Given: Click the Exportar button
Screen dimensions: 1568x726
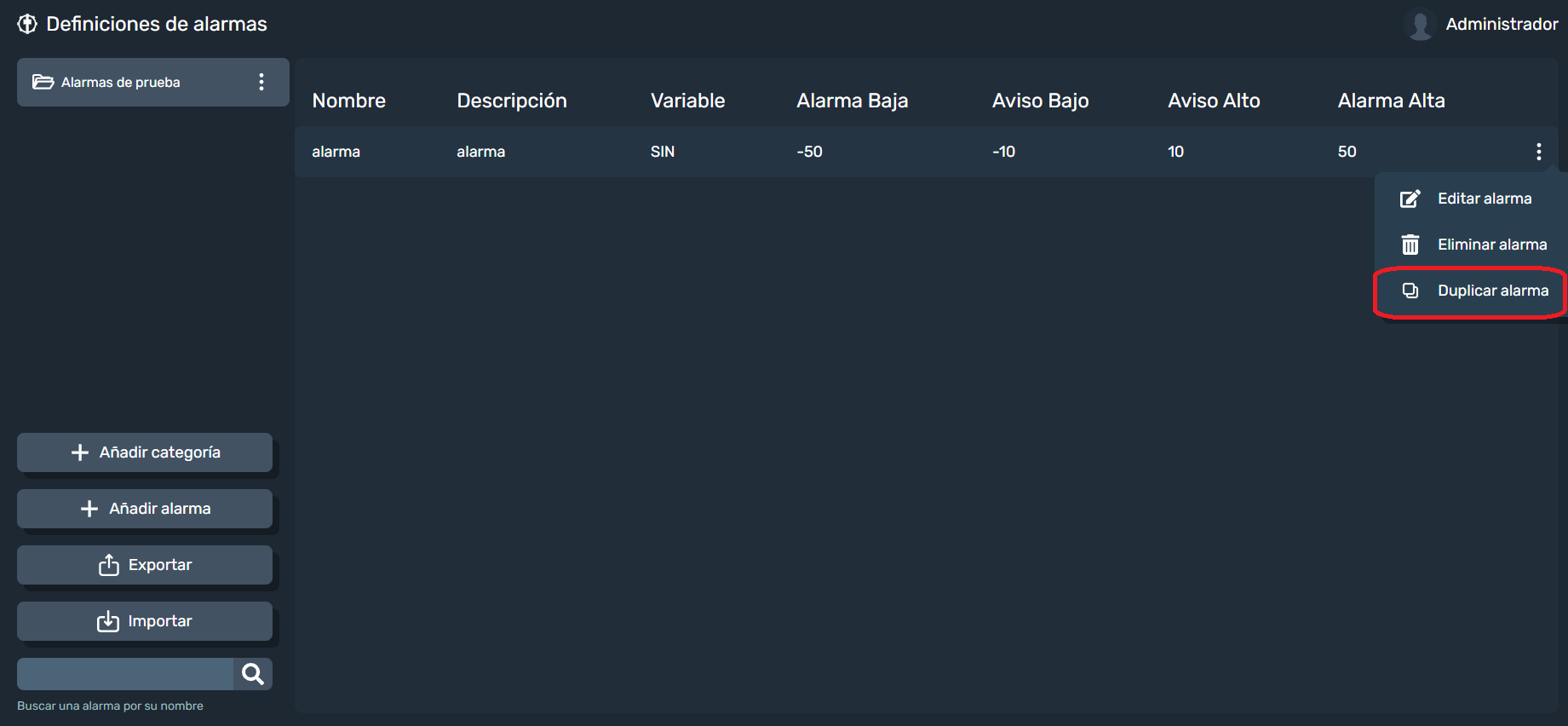Looking at the screenshot, I should 145,565.
